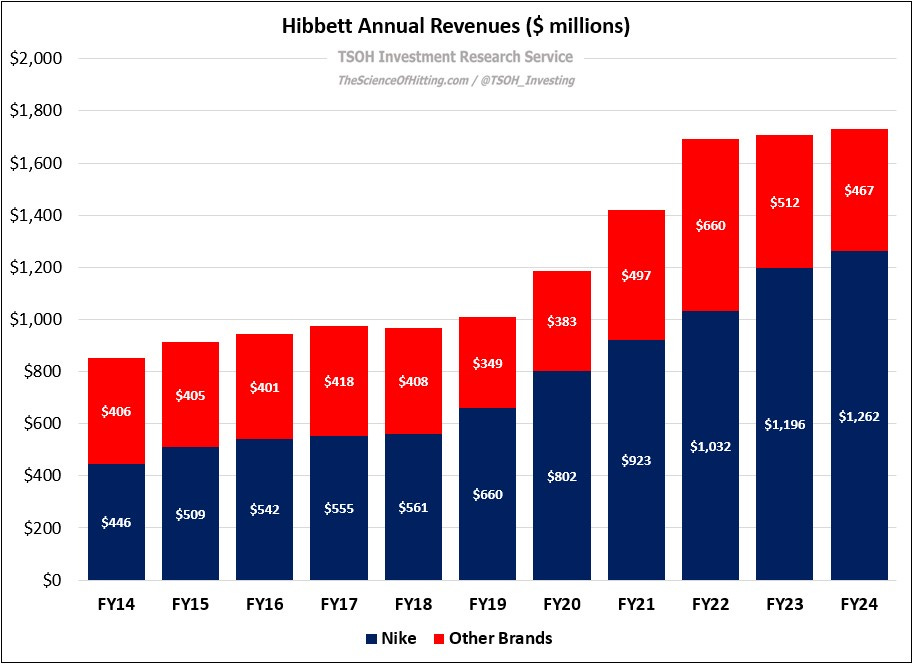This screenshot has height=664, width=913.
Task: Click the $660 Other Brands value in FY22
Action: (710, 225)
